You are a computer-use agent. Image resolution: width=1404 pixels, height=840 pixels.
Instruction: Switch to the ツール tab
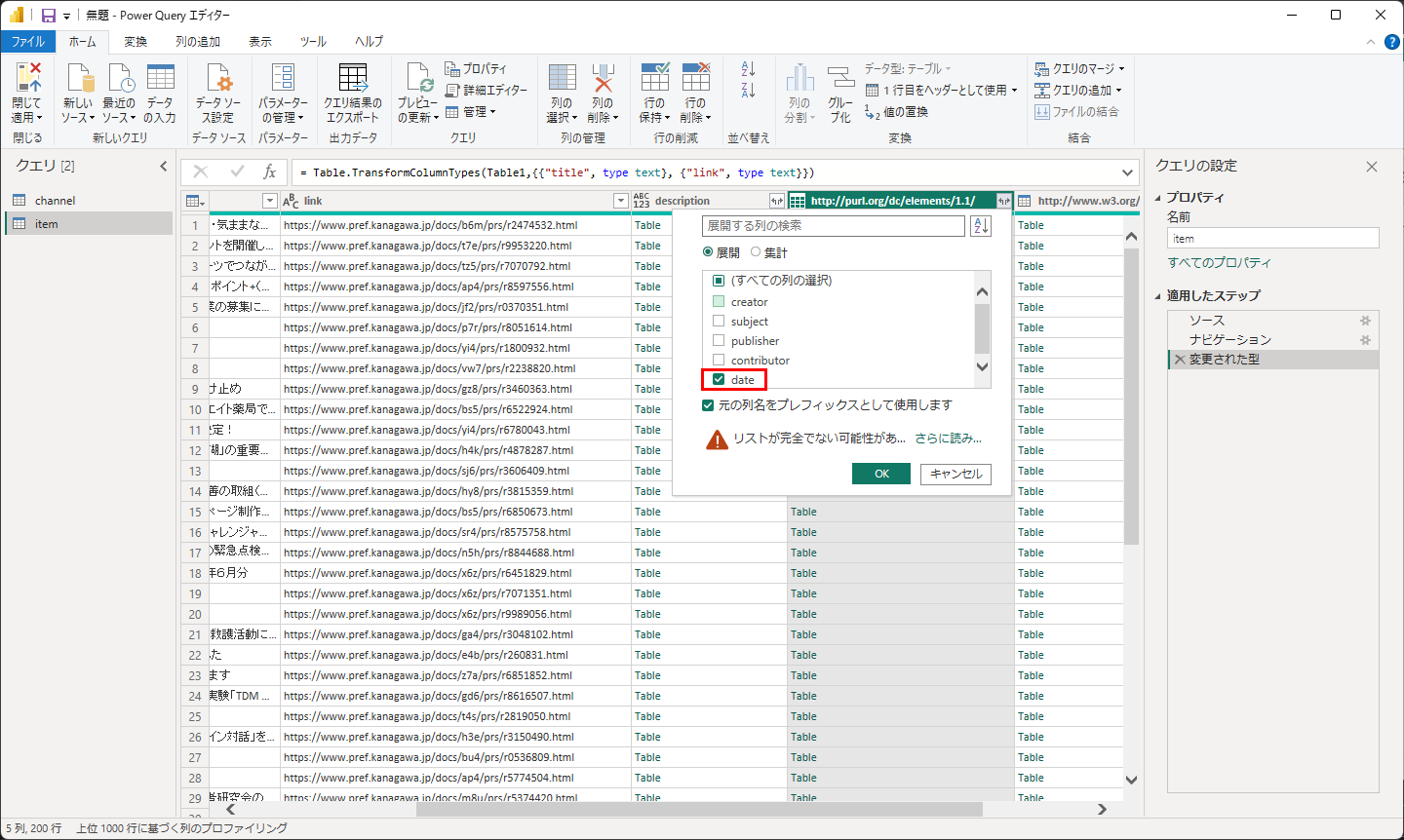tap(313, 41)
